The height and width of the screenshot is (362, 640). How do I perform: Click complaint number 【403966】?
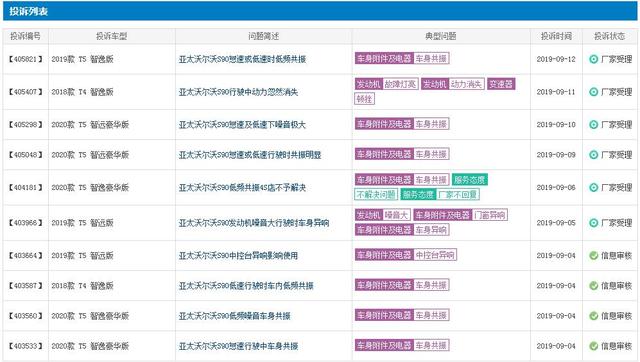pyautogui.click(x=25, y=223)
